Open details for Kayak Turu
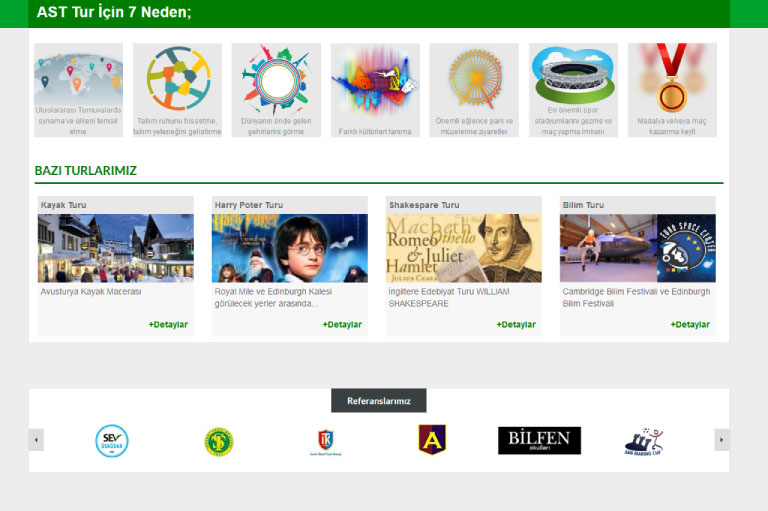This screenshot has width=768, height=511. [168, 324]
